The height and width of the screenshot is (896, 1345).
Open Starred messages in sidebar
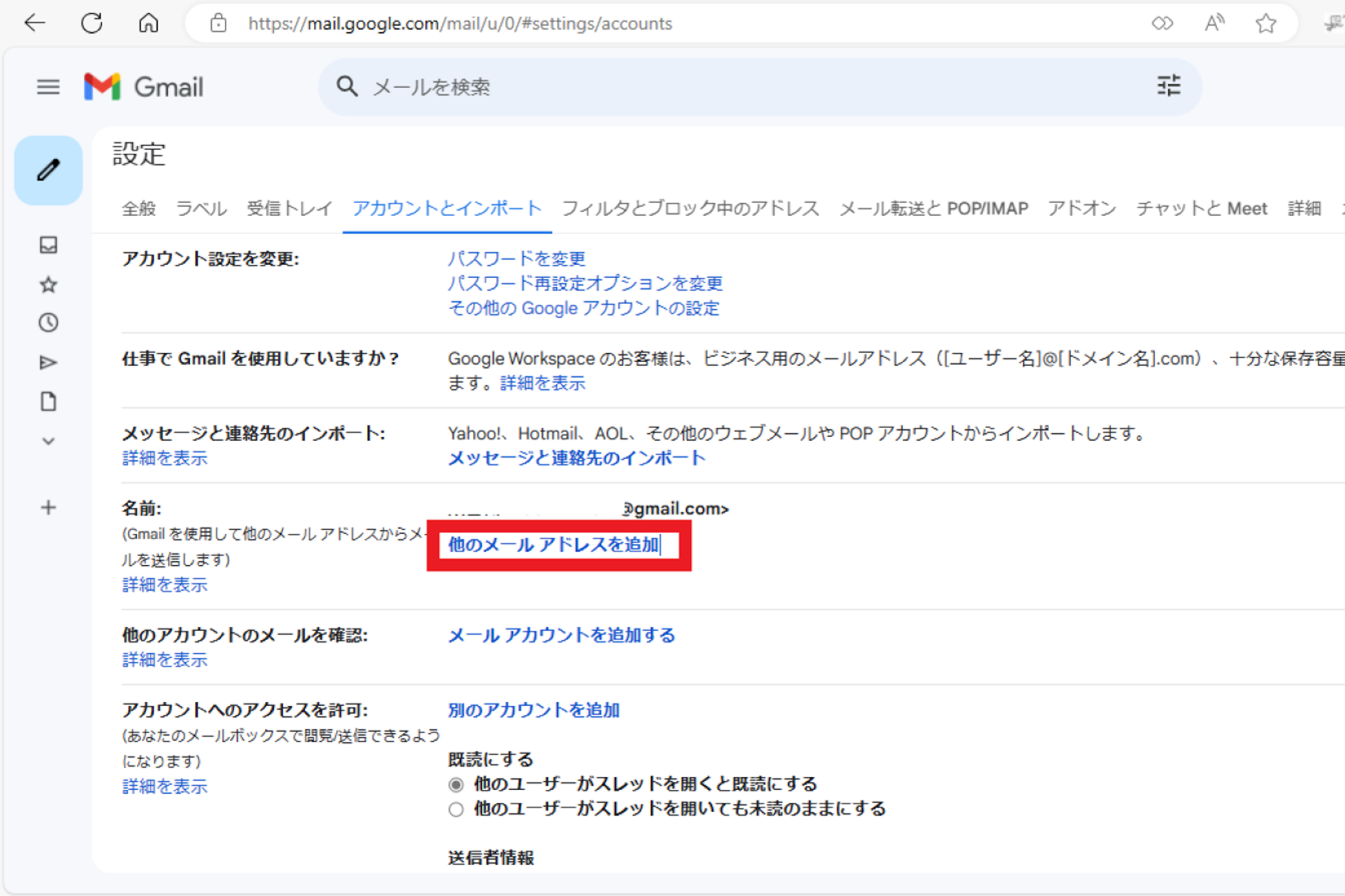pos(48,284)
